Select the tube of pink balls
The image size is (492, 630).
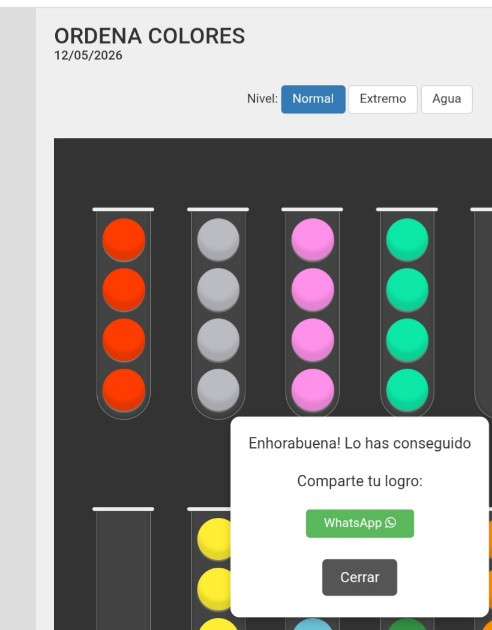pyautogui.click(x=312, y=314)
